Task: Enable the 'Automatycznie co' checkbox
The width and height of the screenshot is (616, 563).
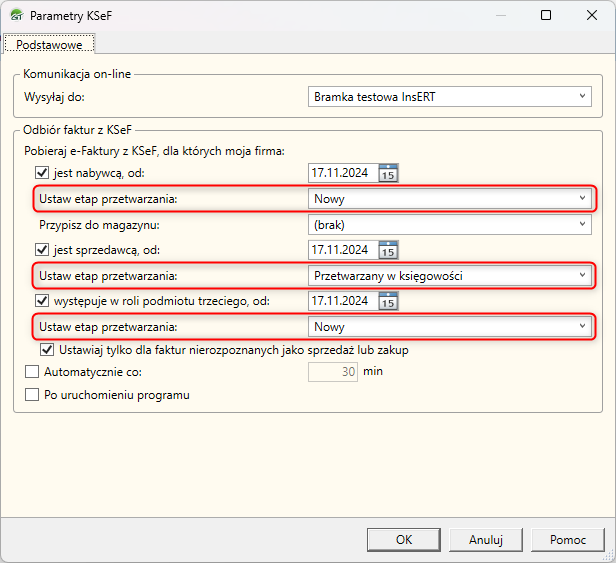Action: (x=31, y=371)
